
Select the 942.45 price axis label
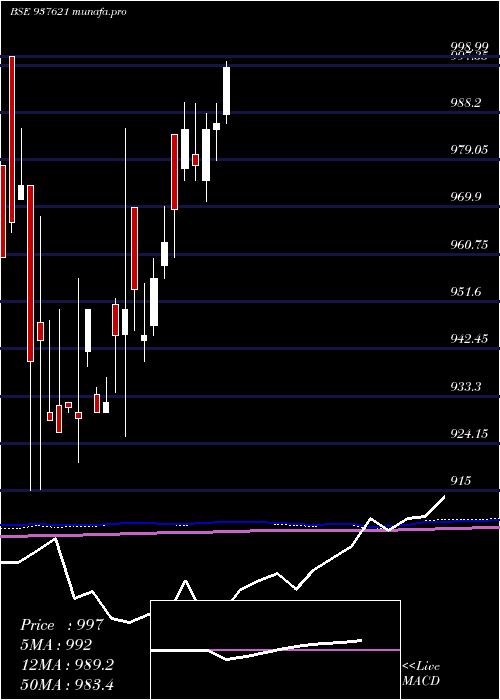point(468,339)
